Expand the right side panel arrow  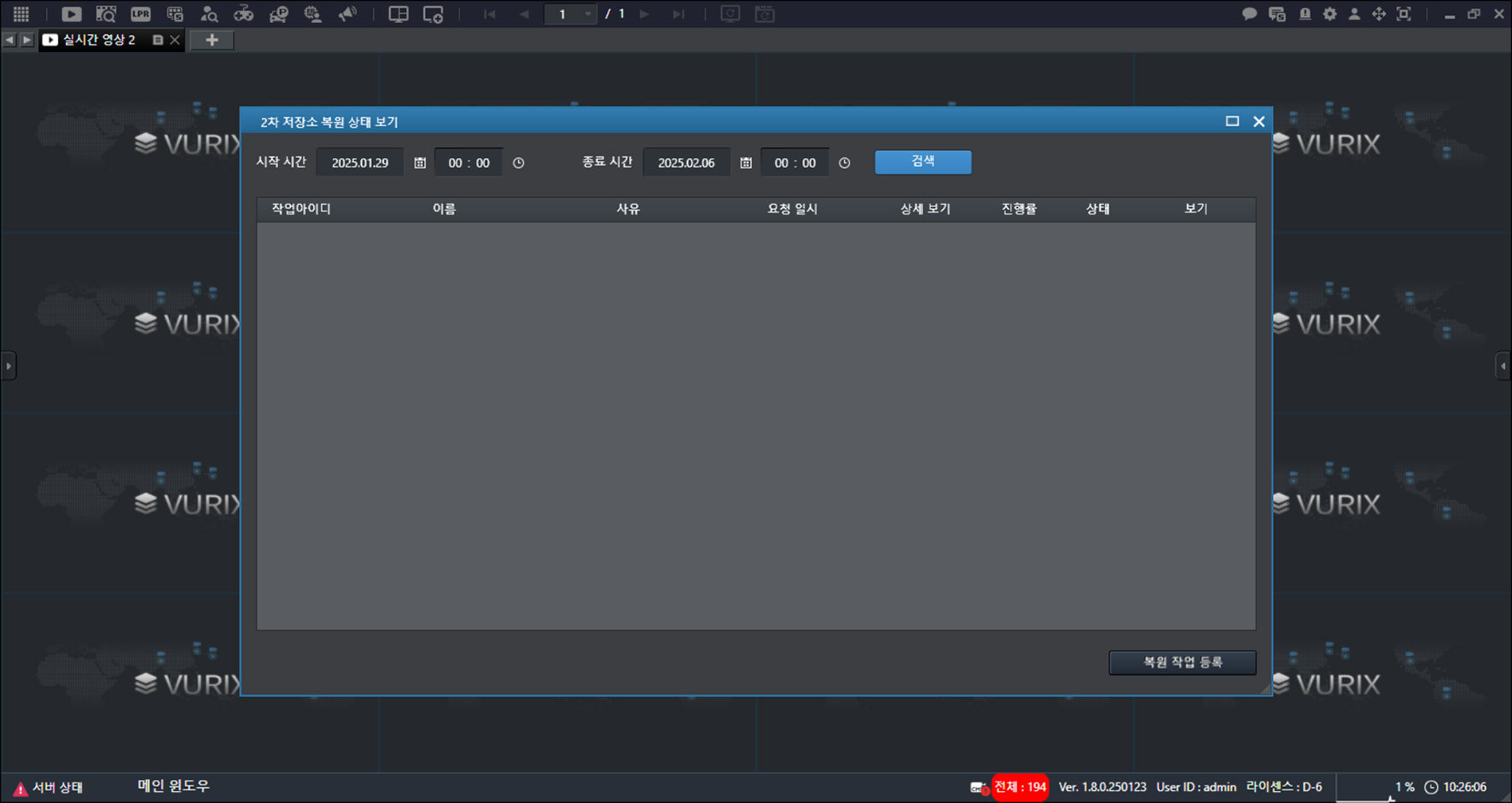click(x=1503, y=366)
